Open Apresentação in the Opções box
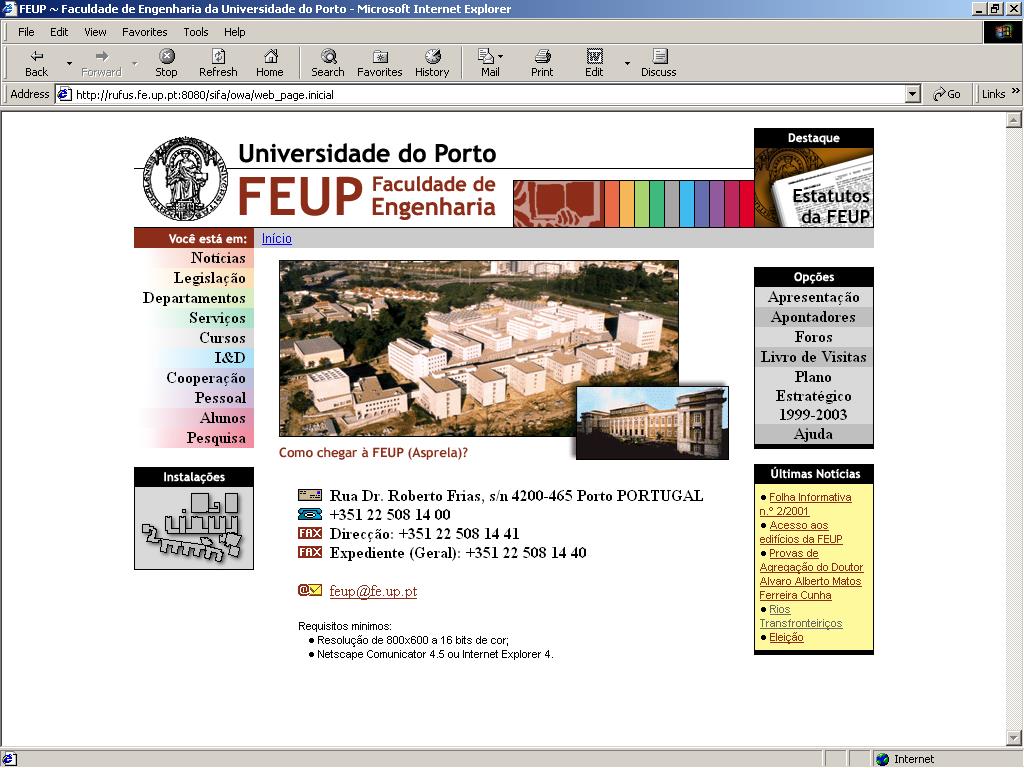This screenshot has width=1024, height=768. pos(814,297)
